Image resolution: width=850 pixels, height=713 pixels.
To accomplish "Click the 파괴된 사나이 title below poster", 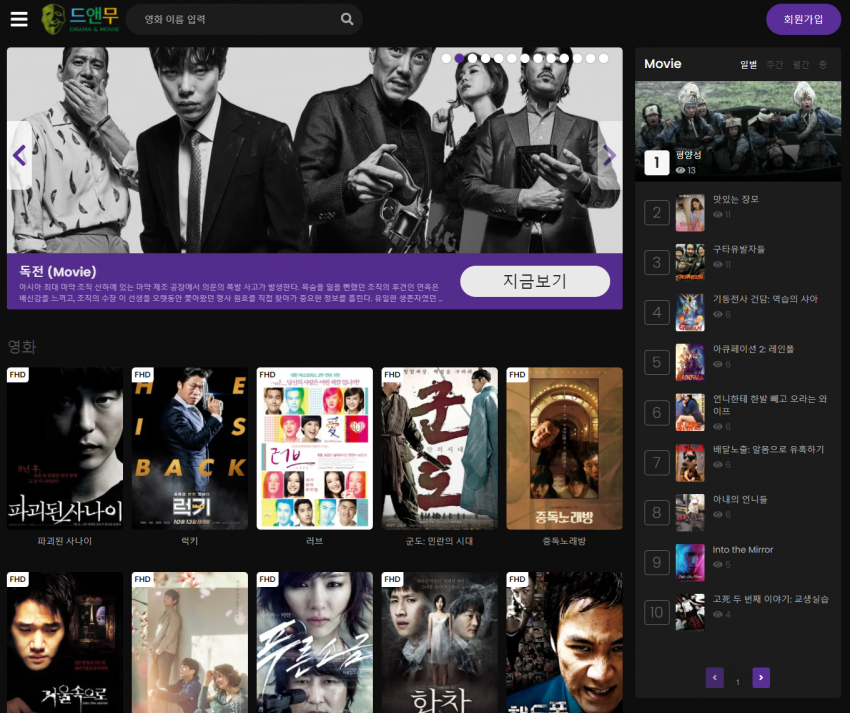I will (65, 541).
